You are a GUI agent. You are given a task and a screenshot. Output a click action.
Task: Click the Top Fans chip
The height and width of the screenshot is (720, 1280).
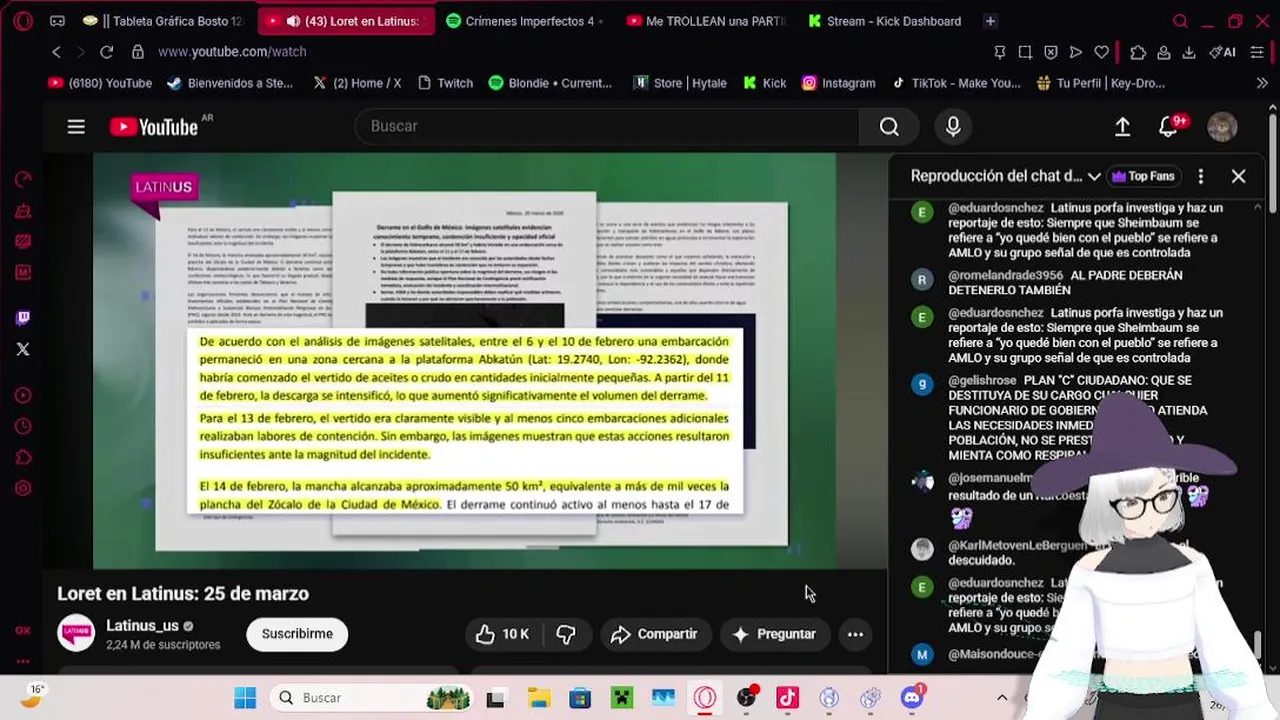point(1143,176)
